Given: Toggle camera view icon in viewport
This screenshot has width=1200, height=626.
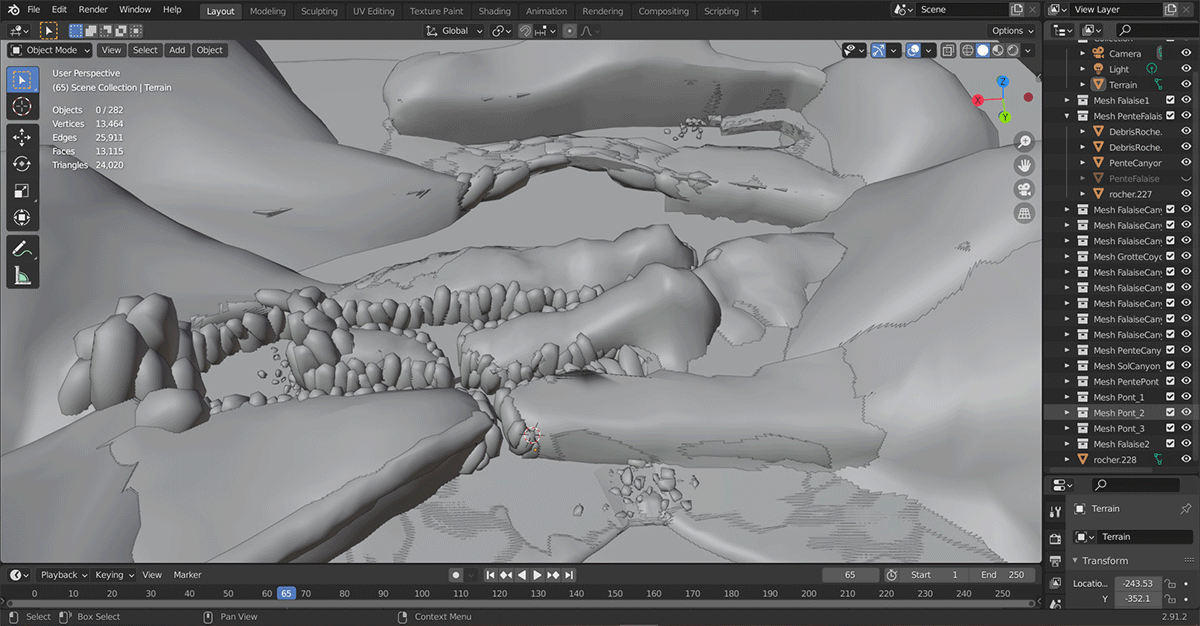Looking at the screenshot, I should [x=1024, y=189].
